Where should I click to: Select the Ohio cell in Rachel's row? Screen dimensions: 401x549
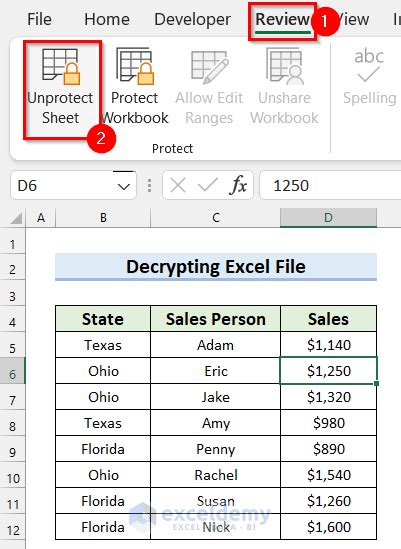103,475
